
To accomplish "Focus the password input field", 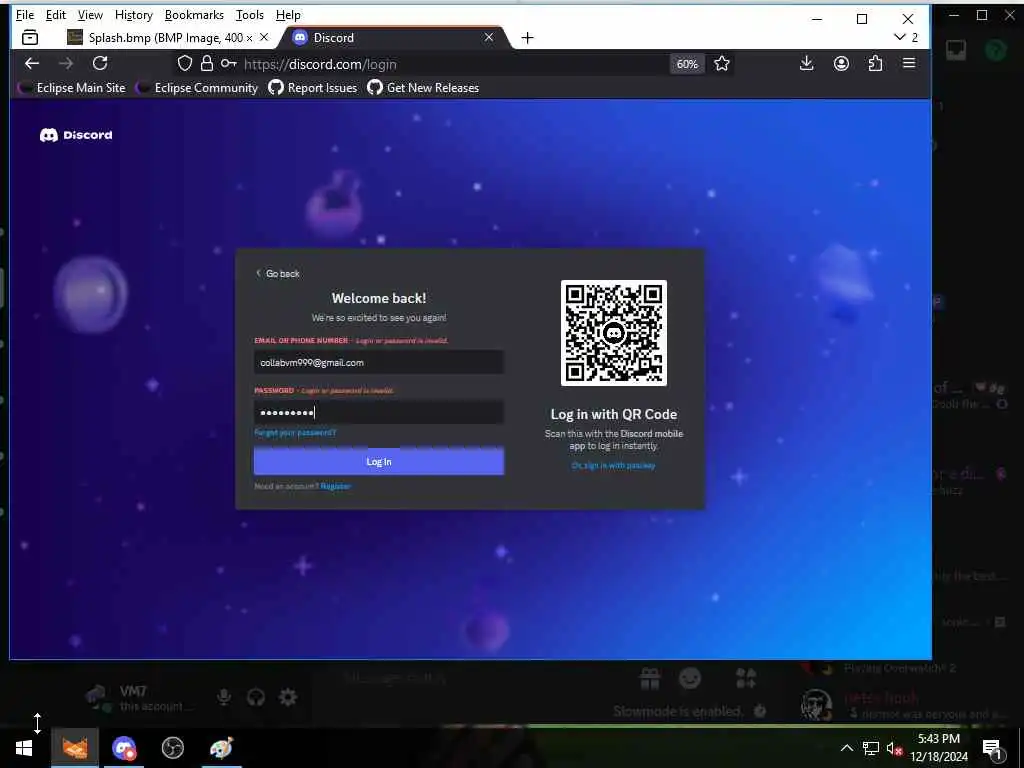I will tap(379, 412).
